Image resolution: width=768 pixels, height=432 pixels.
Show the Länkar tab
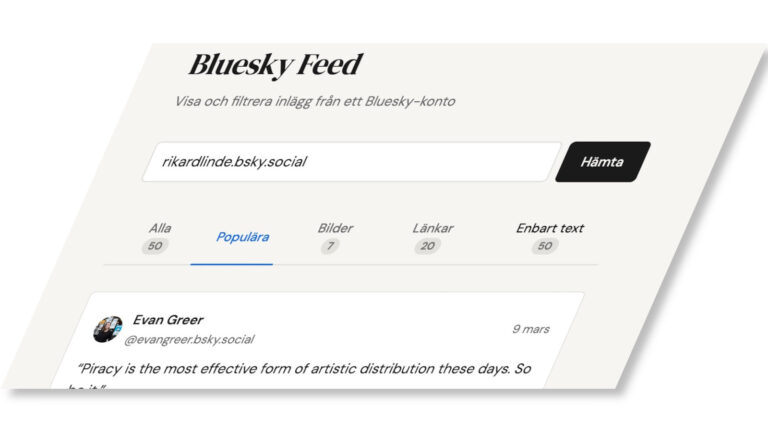pyautogui.click(x=432, y=228)
